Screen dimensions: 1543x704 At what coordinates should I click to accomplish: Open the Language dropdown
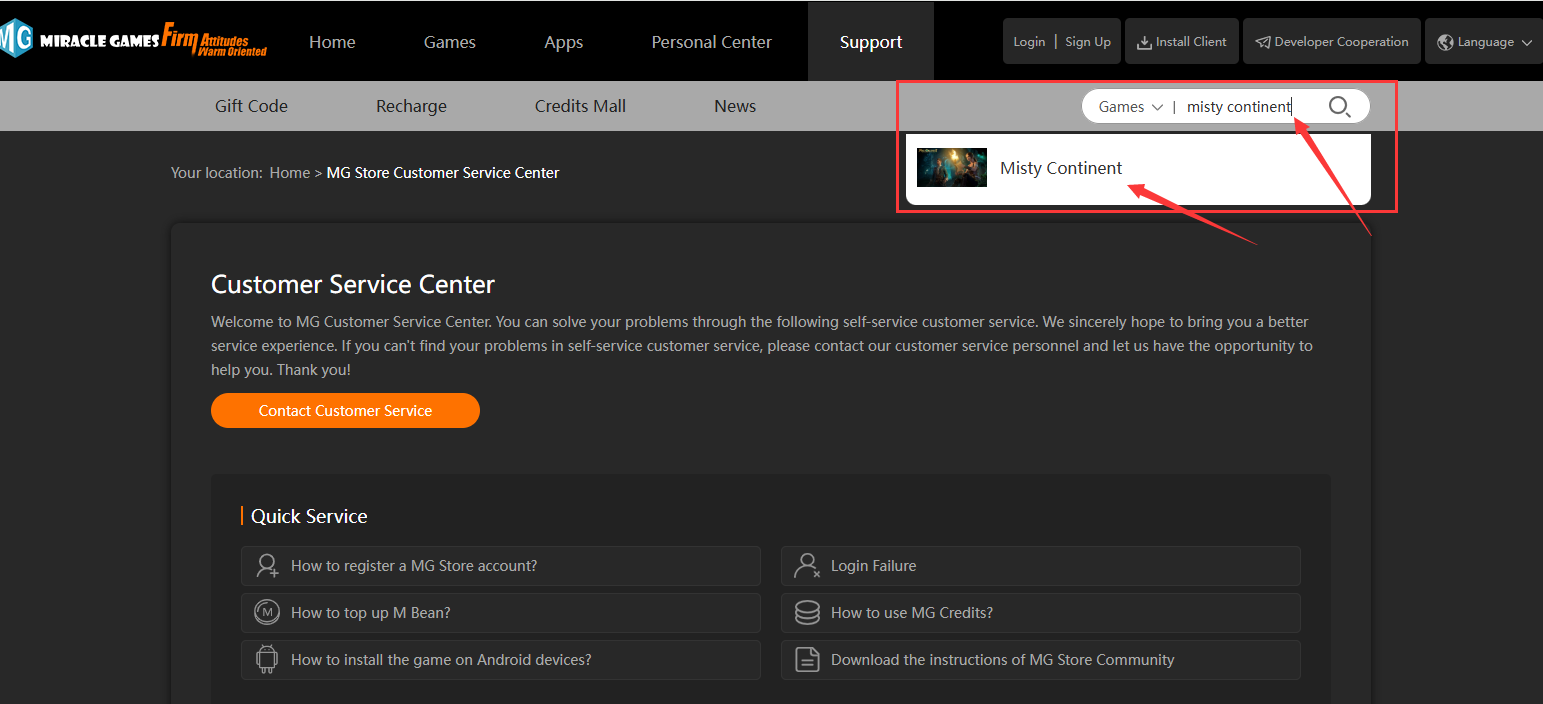(1484, 42)
